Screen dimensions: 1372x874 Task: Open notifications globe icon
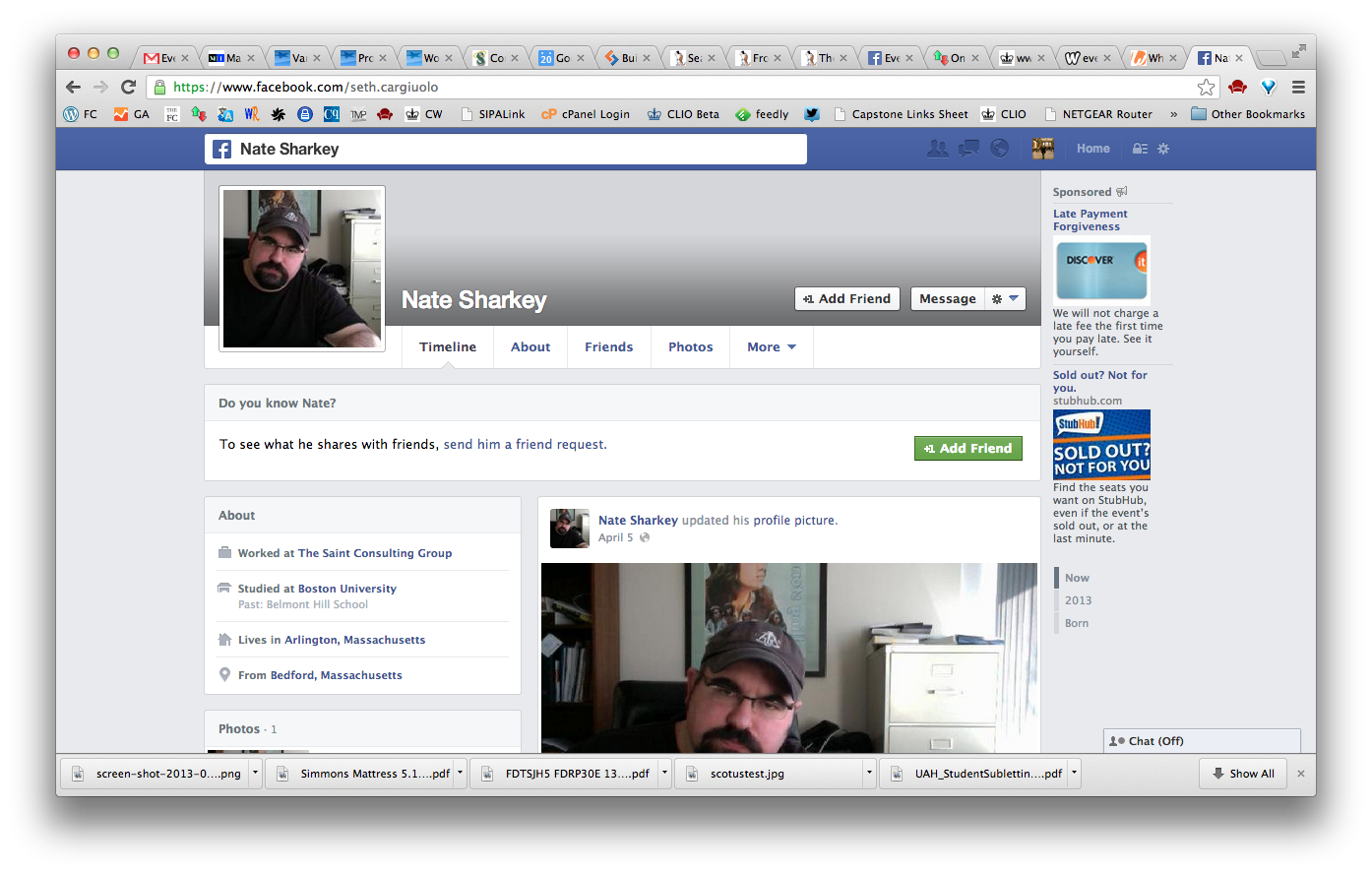coord(999,148)
